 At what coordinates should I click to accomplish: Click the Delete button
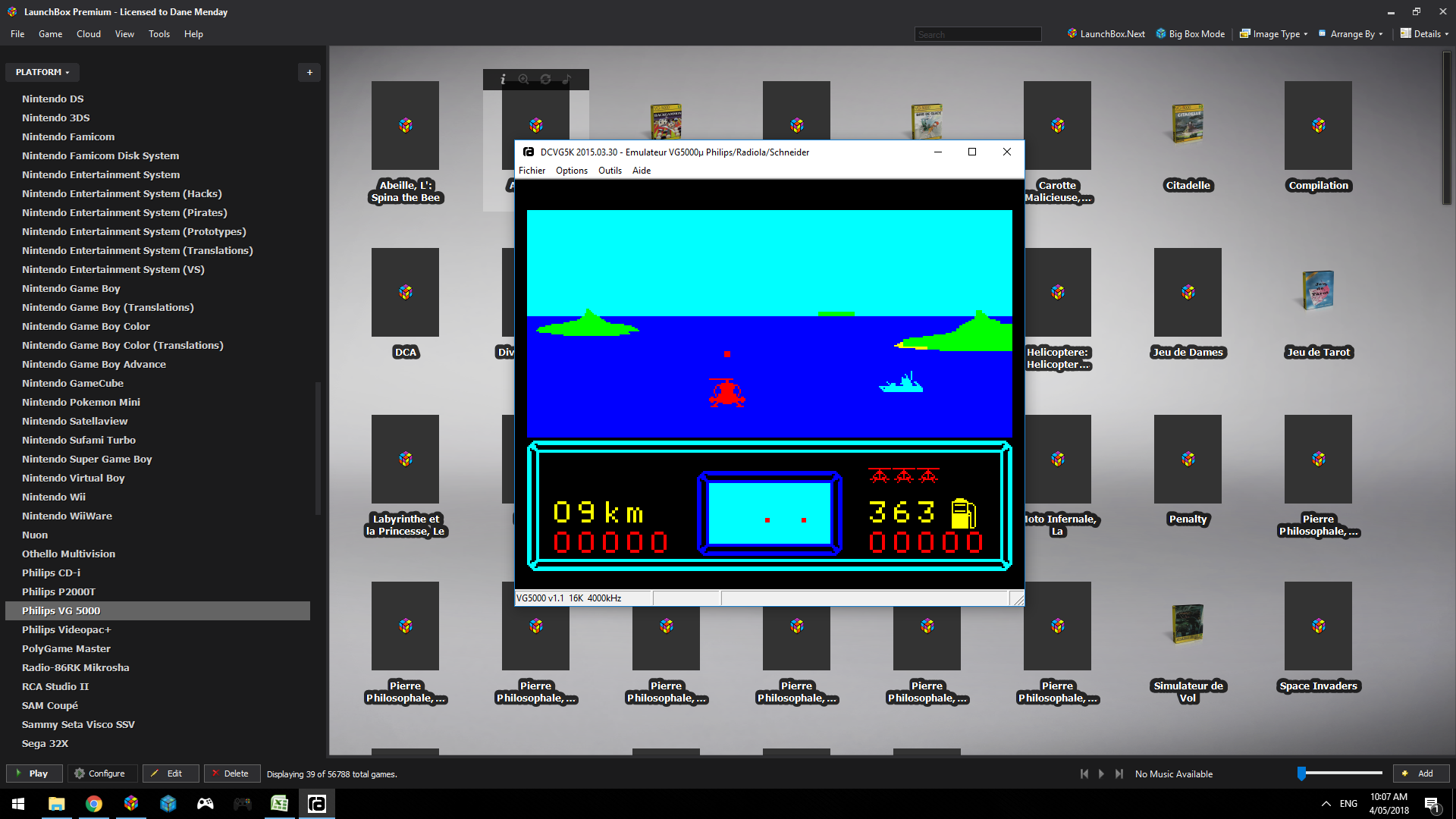[231, 773]
